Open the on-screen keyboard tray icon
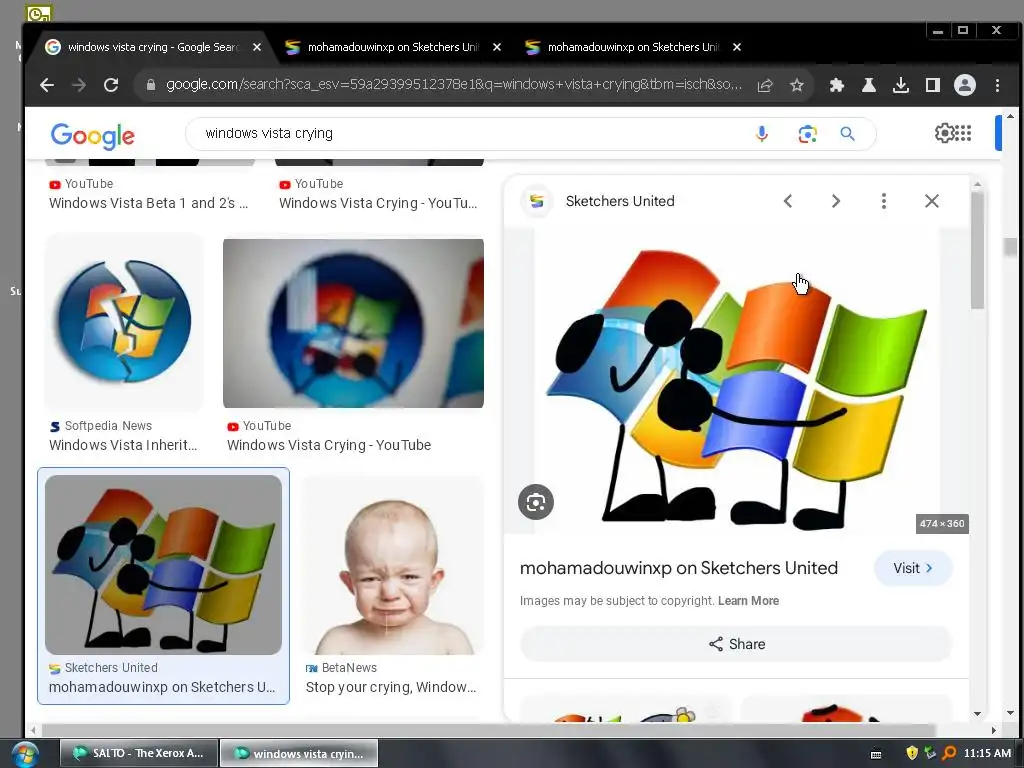Image resolution: width=1024 pixels, height=768 pixels. tap(876, 754)
